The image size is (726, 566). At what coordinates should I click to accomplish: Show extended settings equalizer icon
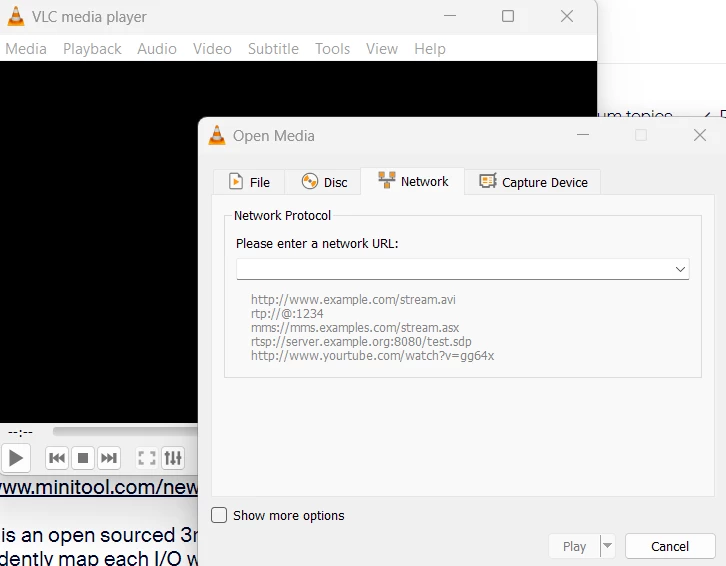[x=173, y=458]
